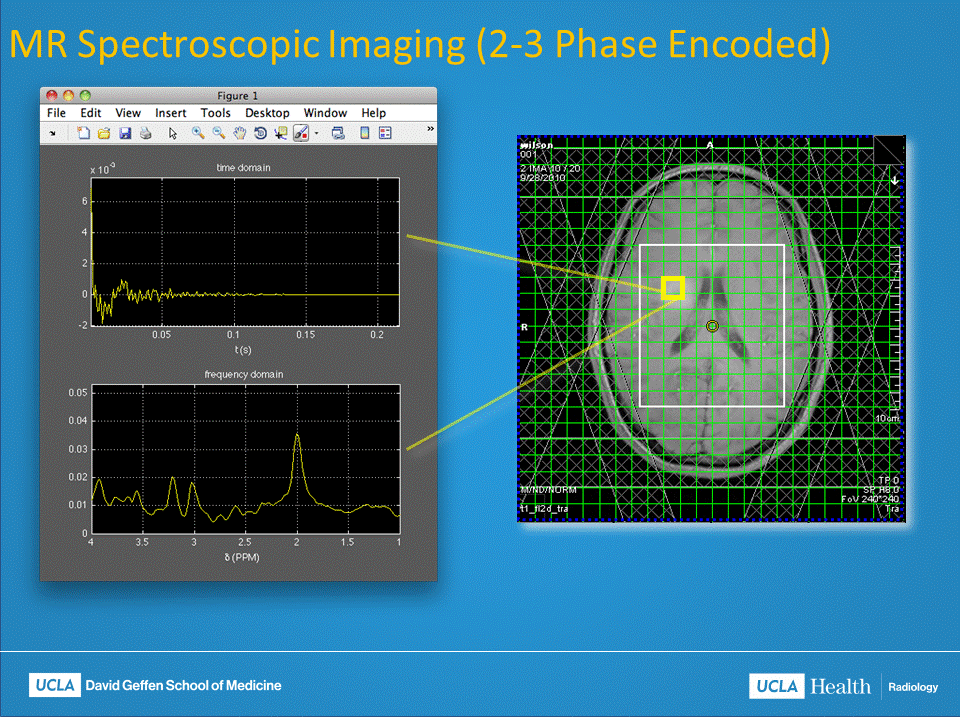Toggle the Insert Legend button
This screenshot has height=720, width=960.
(x=385, y=133)
